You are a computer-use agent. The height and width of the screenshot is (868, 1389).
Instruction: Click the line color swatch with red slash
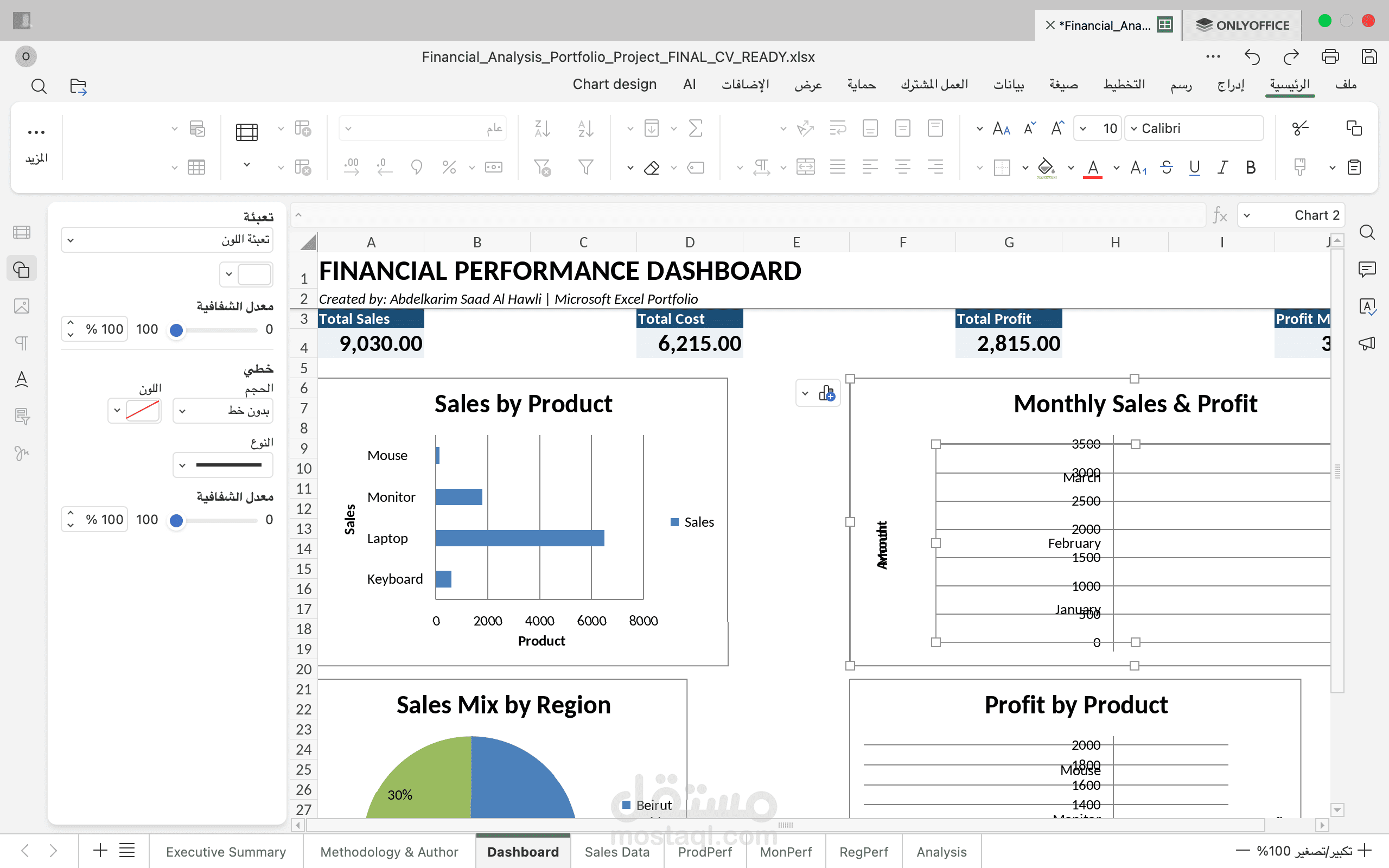point(142,411)
